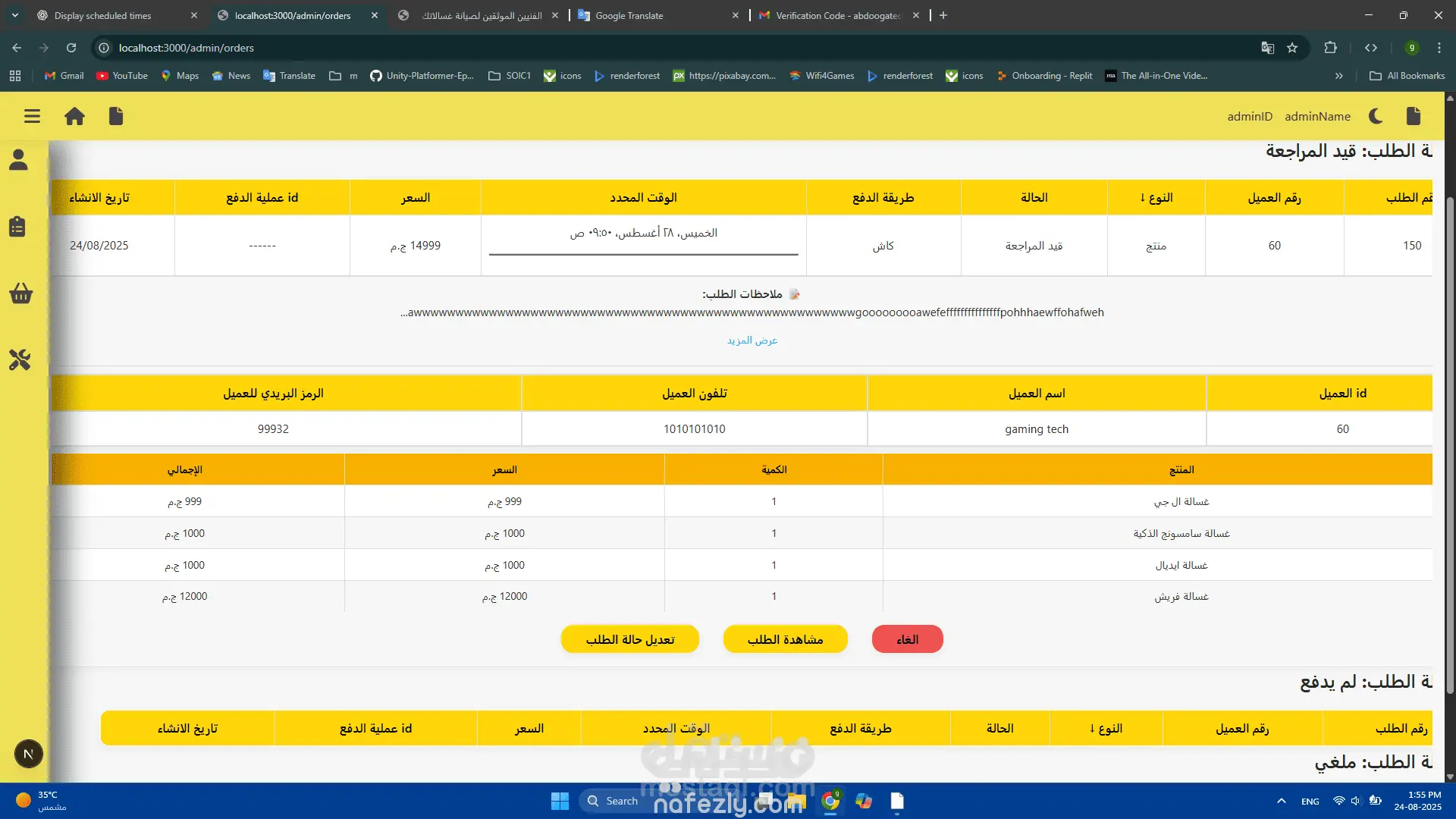1456x819 pixels.
Task: Open Chrome from the taskbar
Action: pyautogui.click(x=830, y=801)
